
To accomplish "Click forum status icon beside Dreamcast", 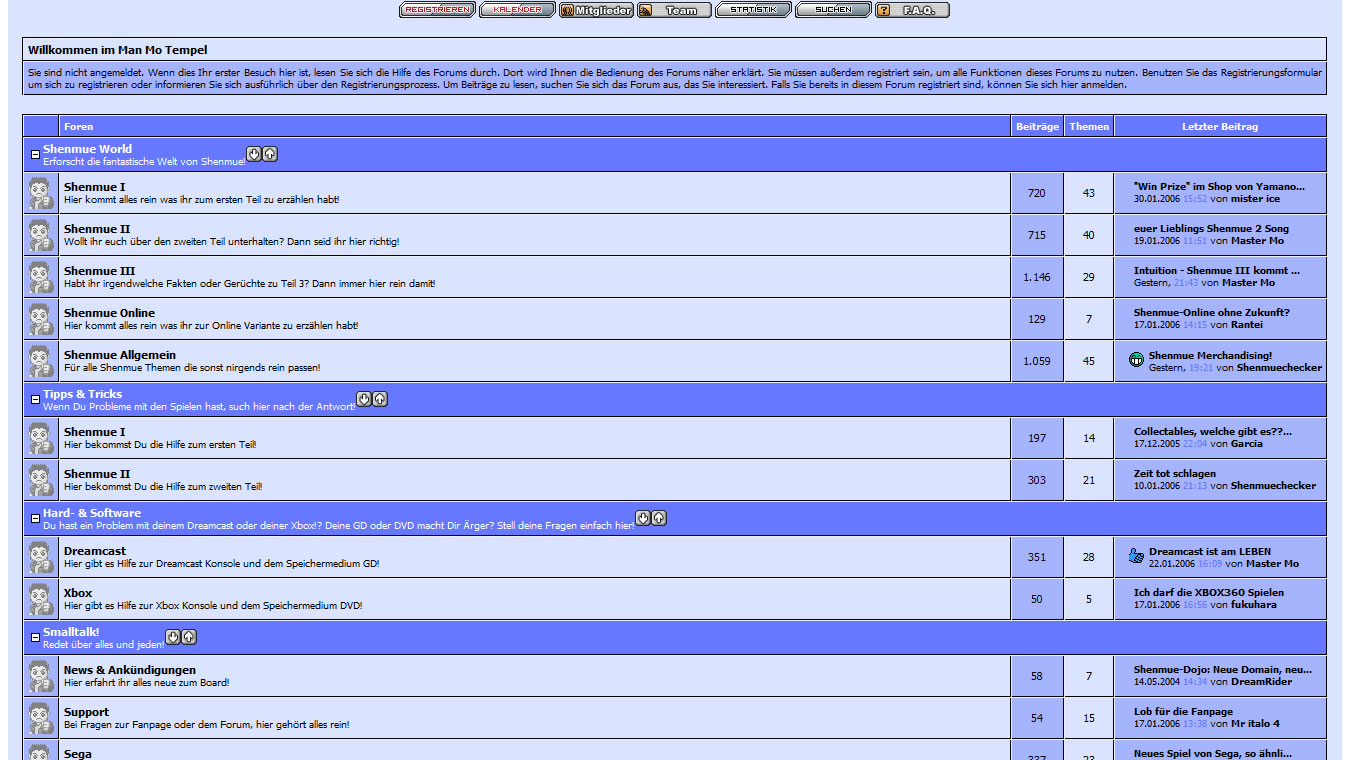I will (40, 557).
